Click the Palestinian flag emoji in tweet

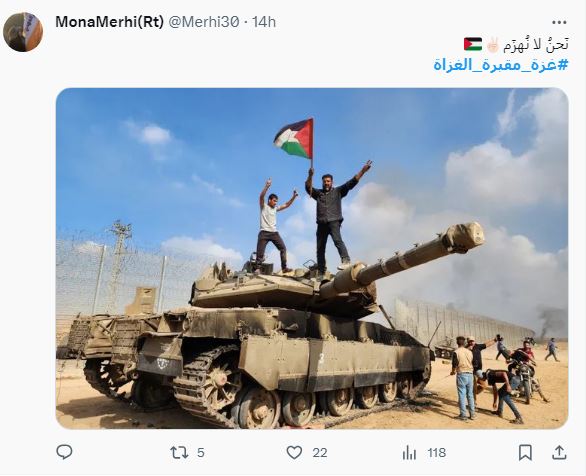(473, 44)
